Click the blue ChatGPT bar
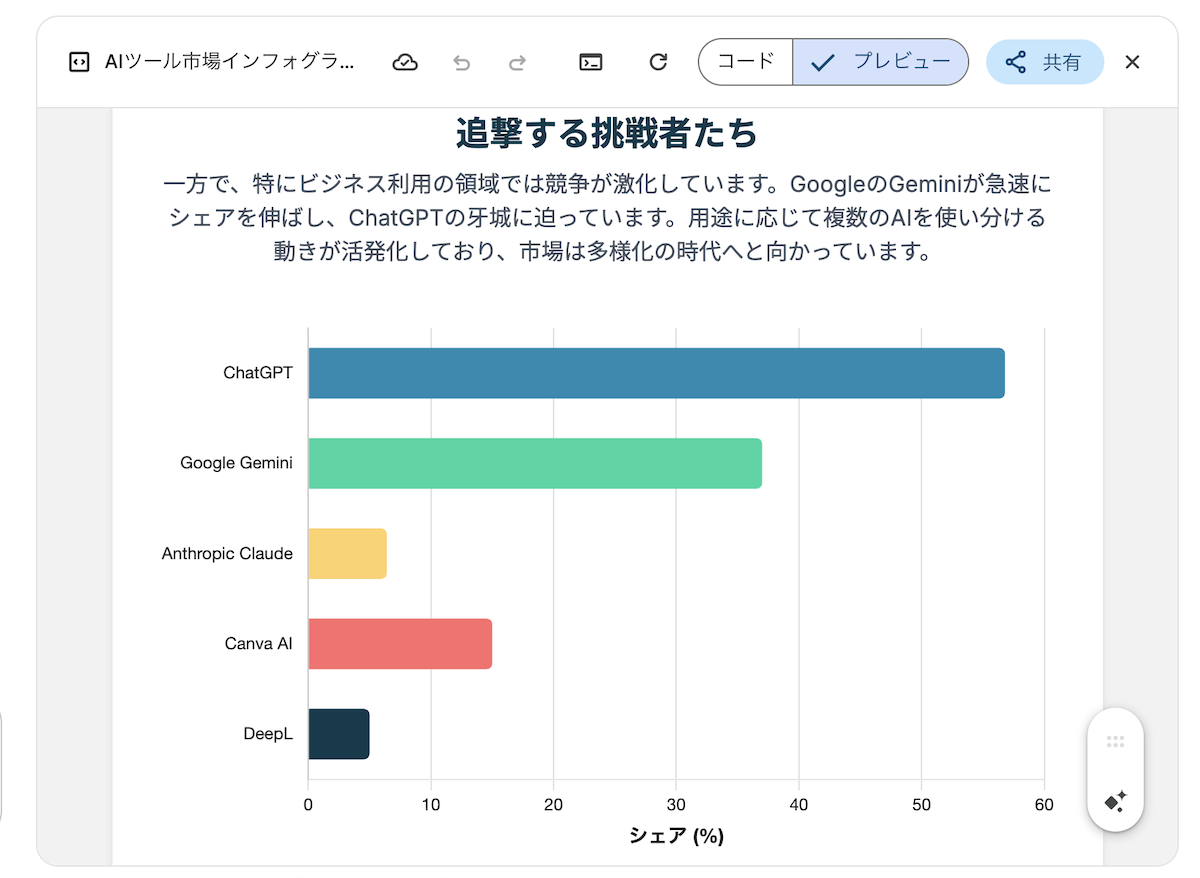 tap(656, 373)
